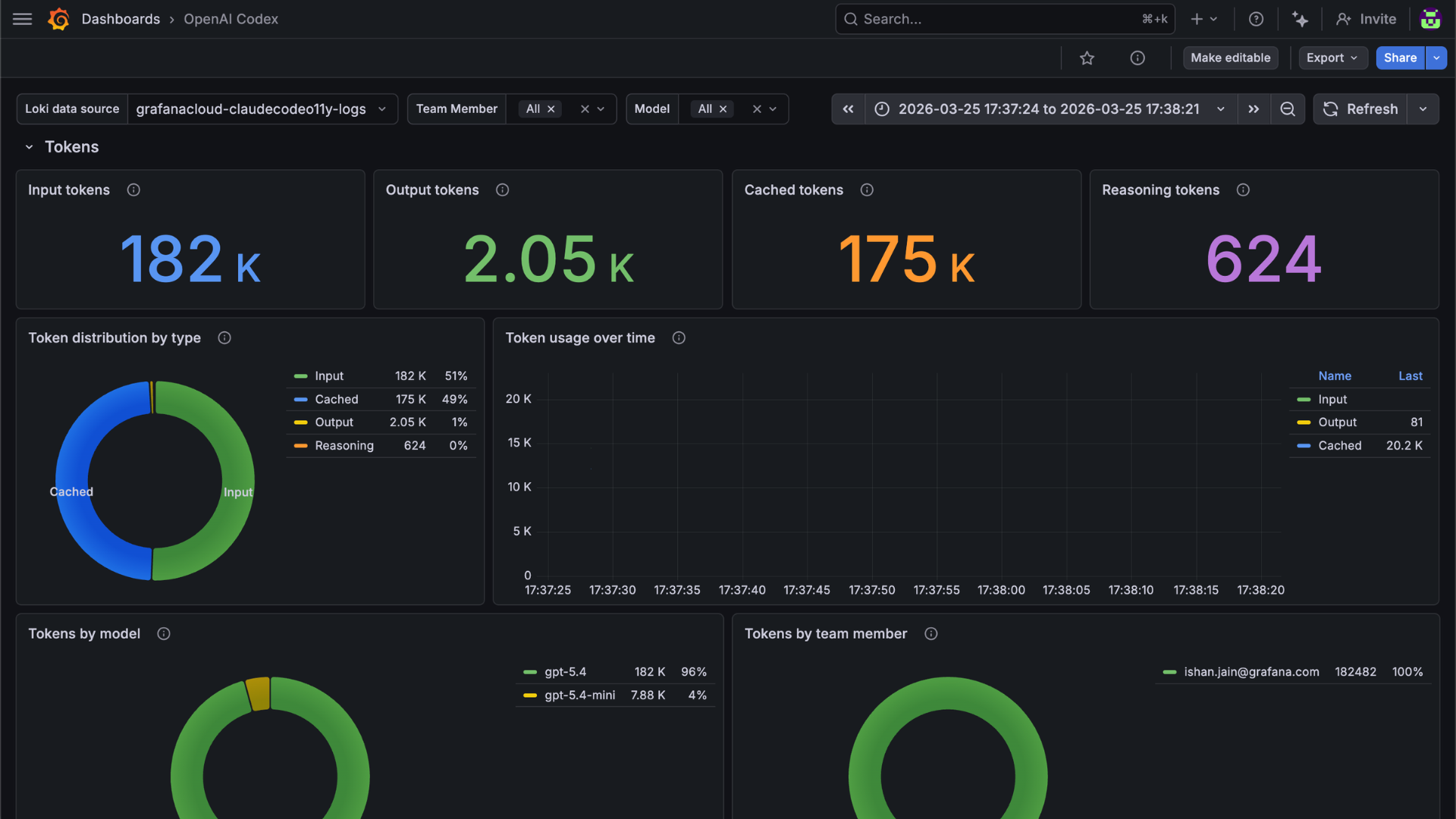Shift time range backward
This screenshot has width=1456, height=819.
point(848,109)
